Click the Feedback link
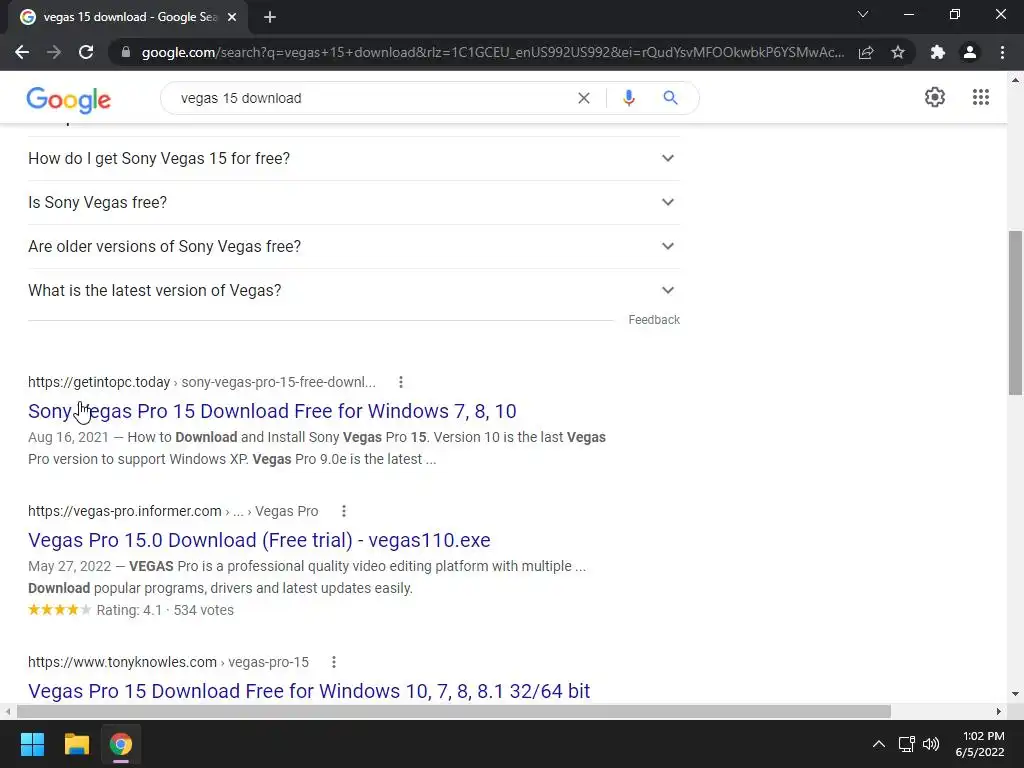This screenshot has height=768, width=1024. tap(654, 320)
